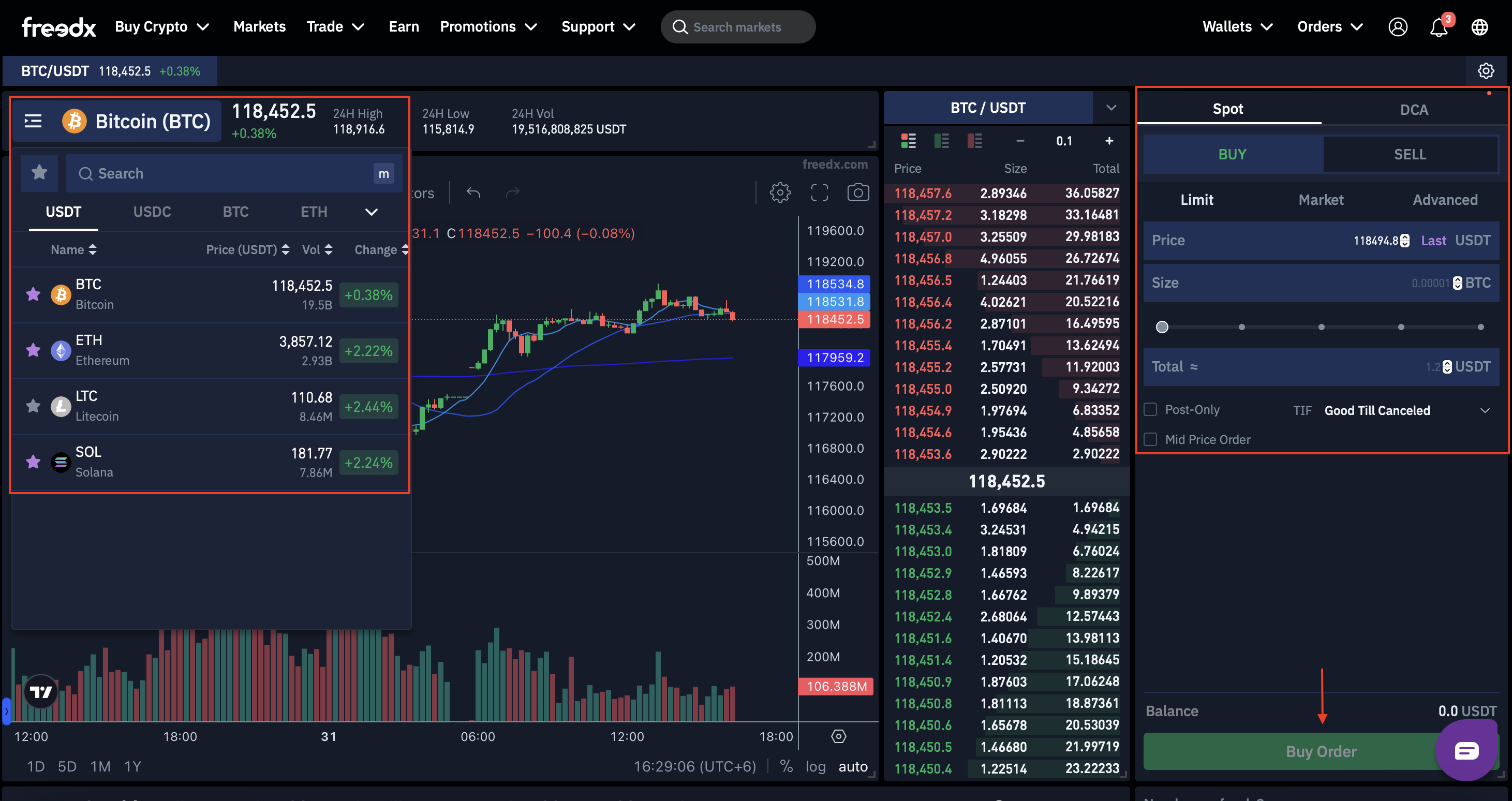The height and width of the screenshot is (801, 1512).
Task: Open the layout settings gear at top right
Action: pos(1486,71)
